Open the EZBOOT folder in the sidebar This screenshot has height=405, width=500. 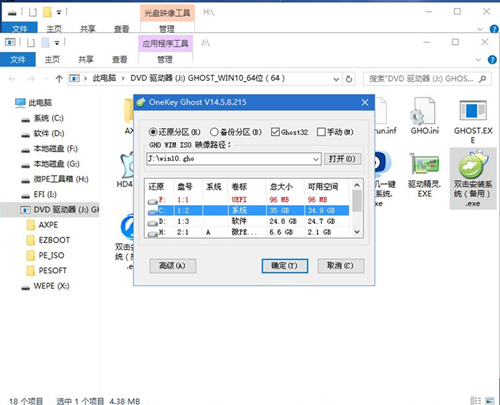click(48, 240)
